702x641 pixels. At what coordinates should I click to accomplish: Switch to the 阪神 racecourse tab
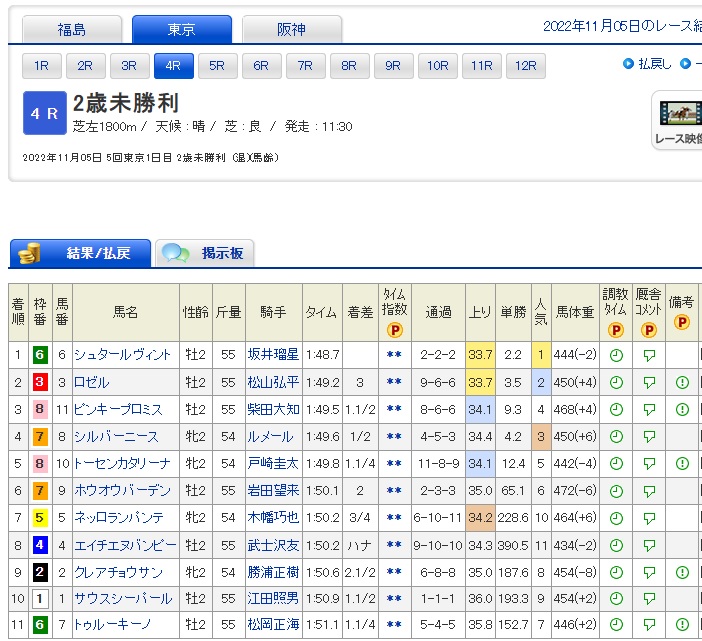tap(291, 29)
